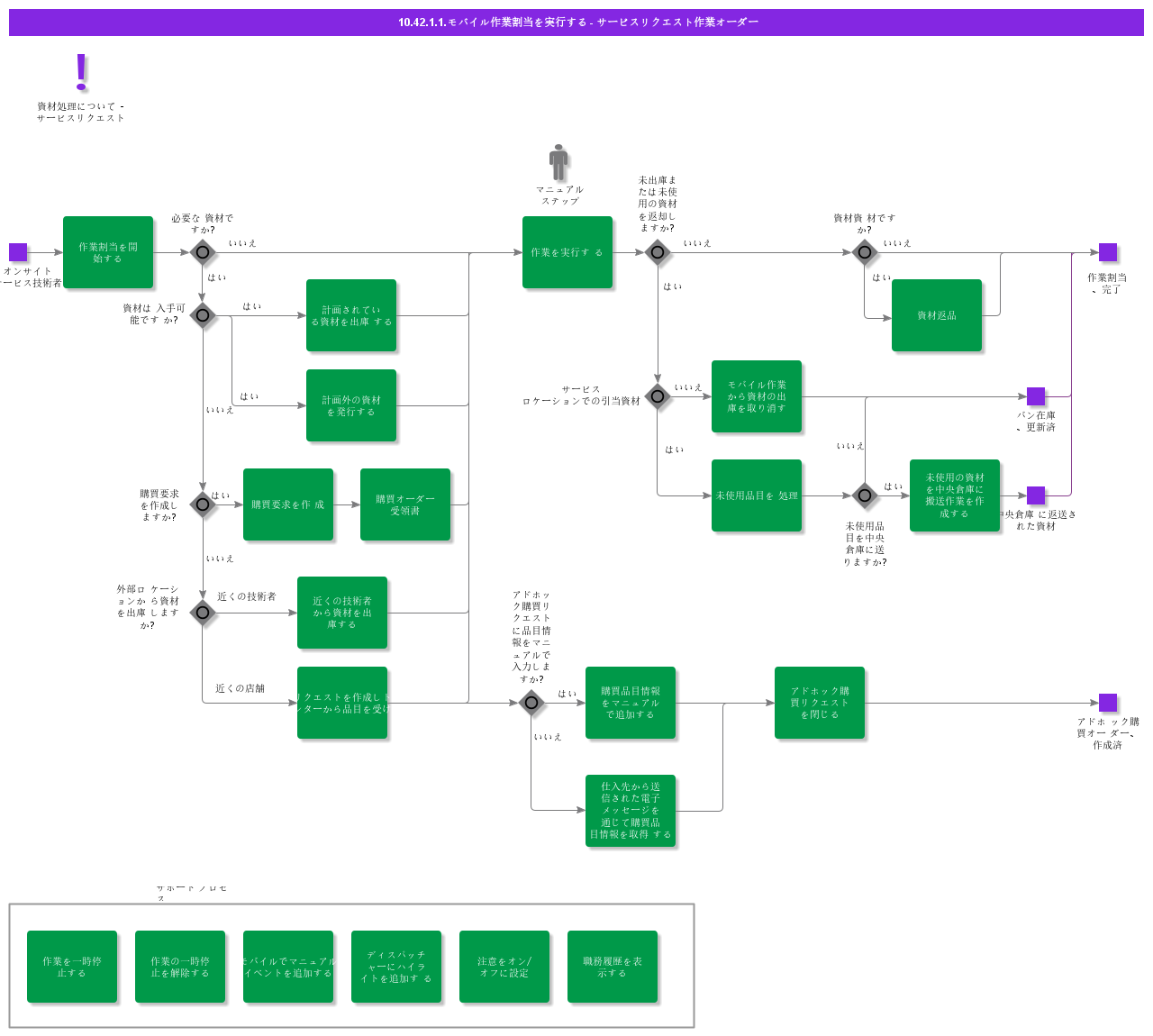The image size is (1153, 1036).
Task: Select the 作業割当、完了 end event square
Action: click(x=1108, y=252)
